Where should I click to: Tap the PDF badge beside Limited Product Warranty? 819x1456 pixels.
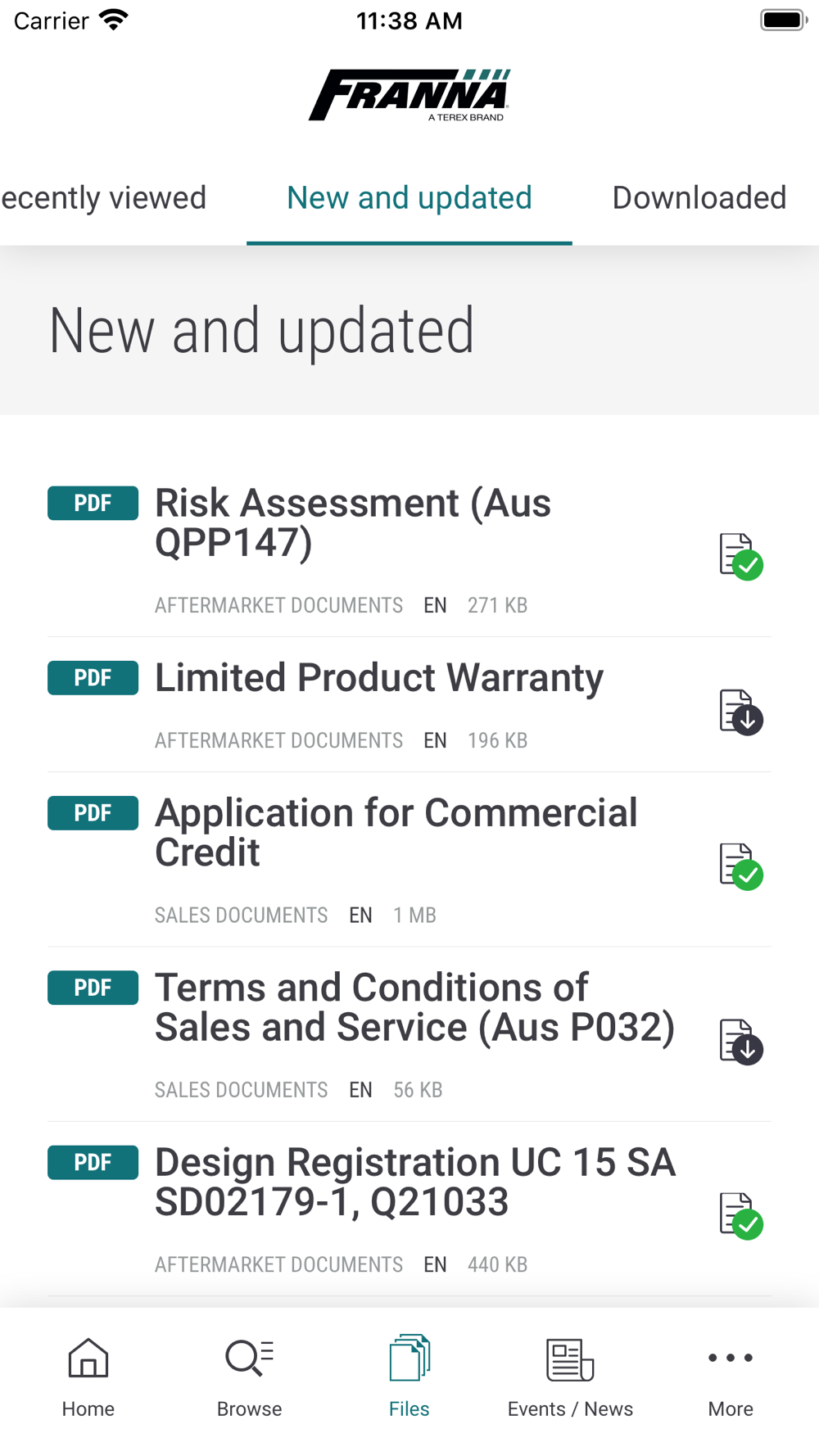(93, 678)
